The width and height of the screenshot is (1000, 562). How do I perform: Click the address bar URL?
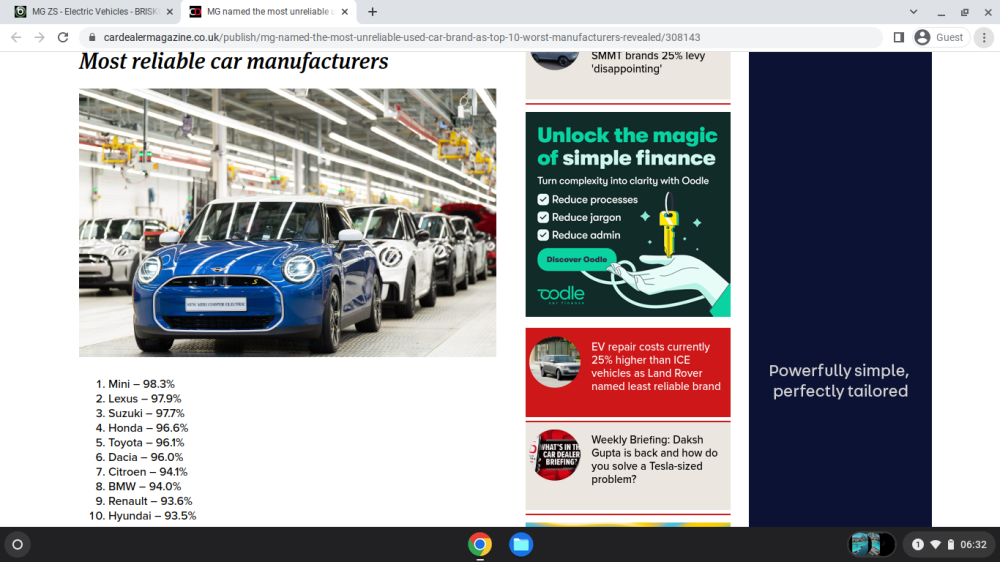[x=402, y=38]
